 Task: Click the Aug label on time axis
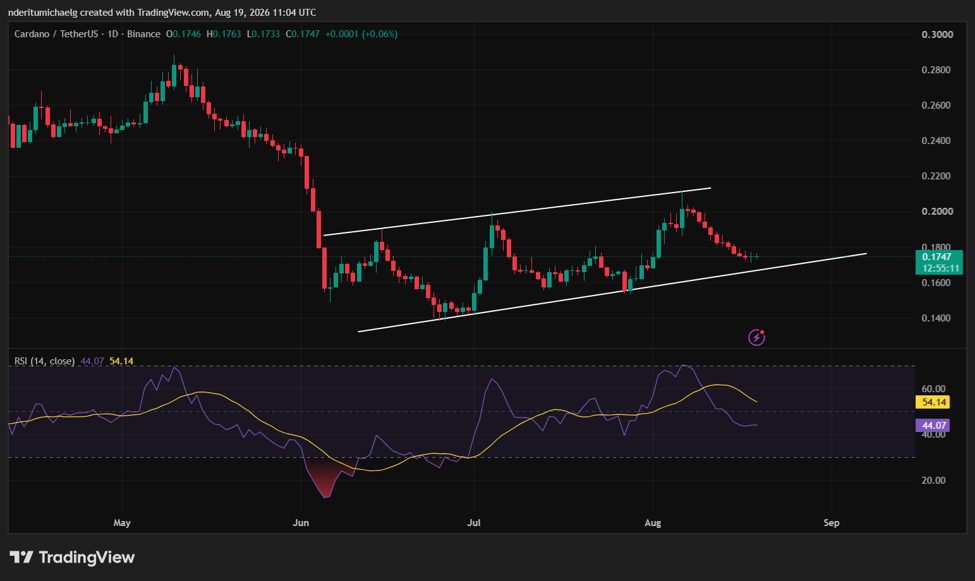coord(652,523)
